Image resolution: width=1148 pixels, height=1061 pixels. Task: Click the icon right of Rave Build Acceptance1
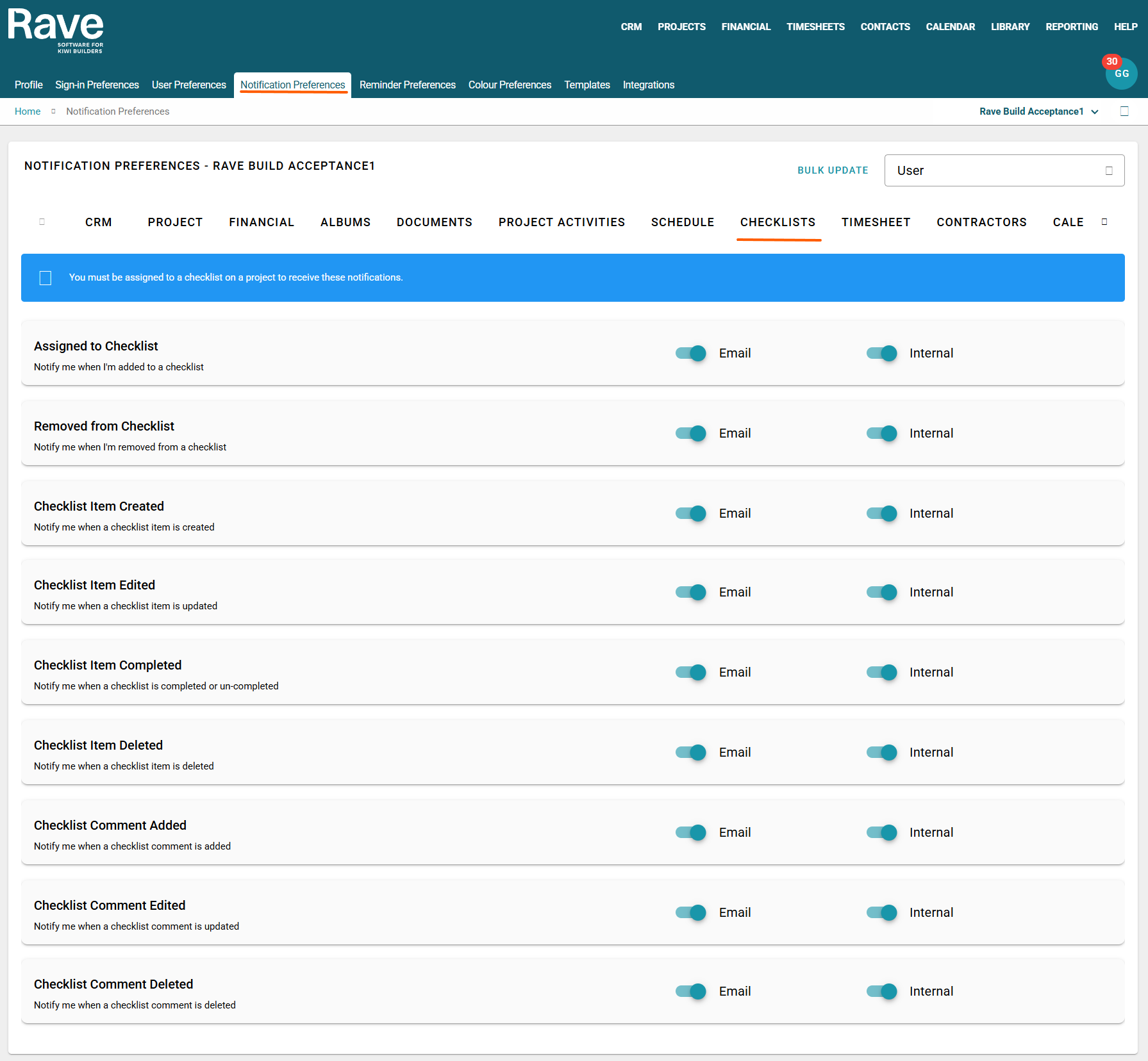pyautogui.click(x=1124, y=111)
